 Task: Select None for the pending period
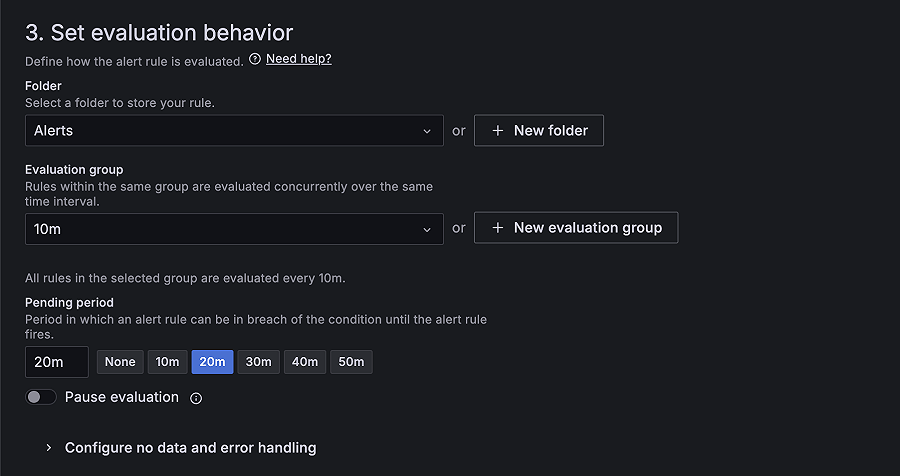[x=120, y=362]
